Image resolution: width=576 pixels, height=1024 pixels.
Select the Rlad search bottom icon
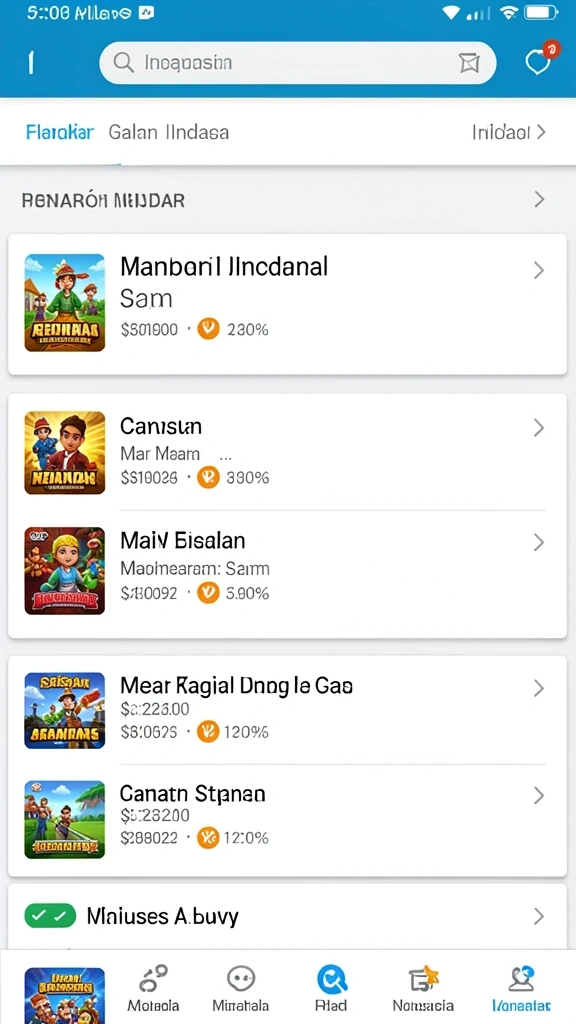point(331,979)
